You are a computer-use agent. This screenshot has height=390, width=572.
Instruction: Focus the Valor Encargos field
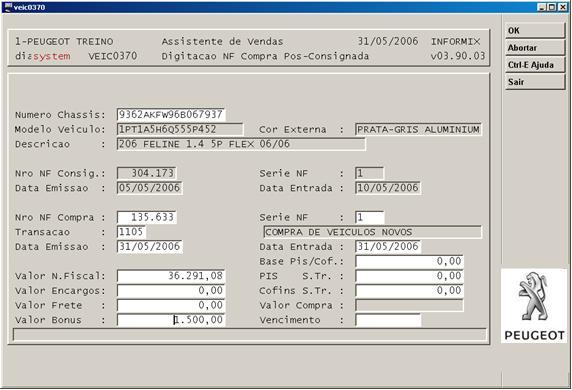click(171, 290)
